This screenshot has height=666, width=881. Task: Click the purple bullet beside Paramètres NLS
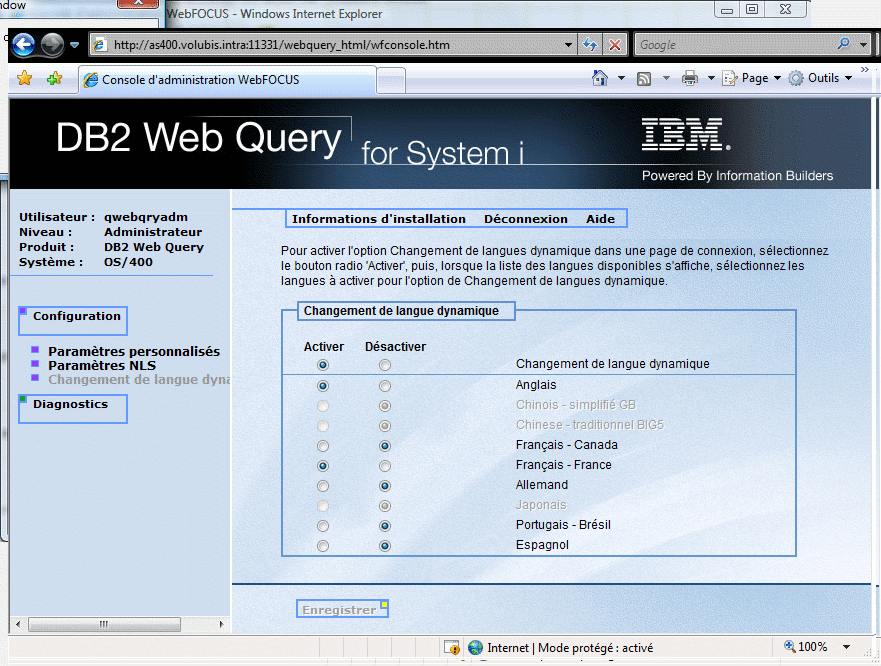tap(35, 364)
